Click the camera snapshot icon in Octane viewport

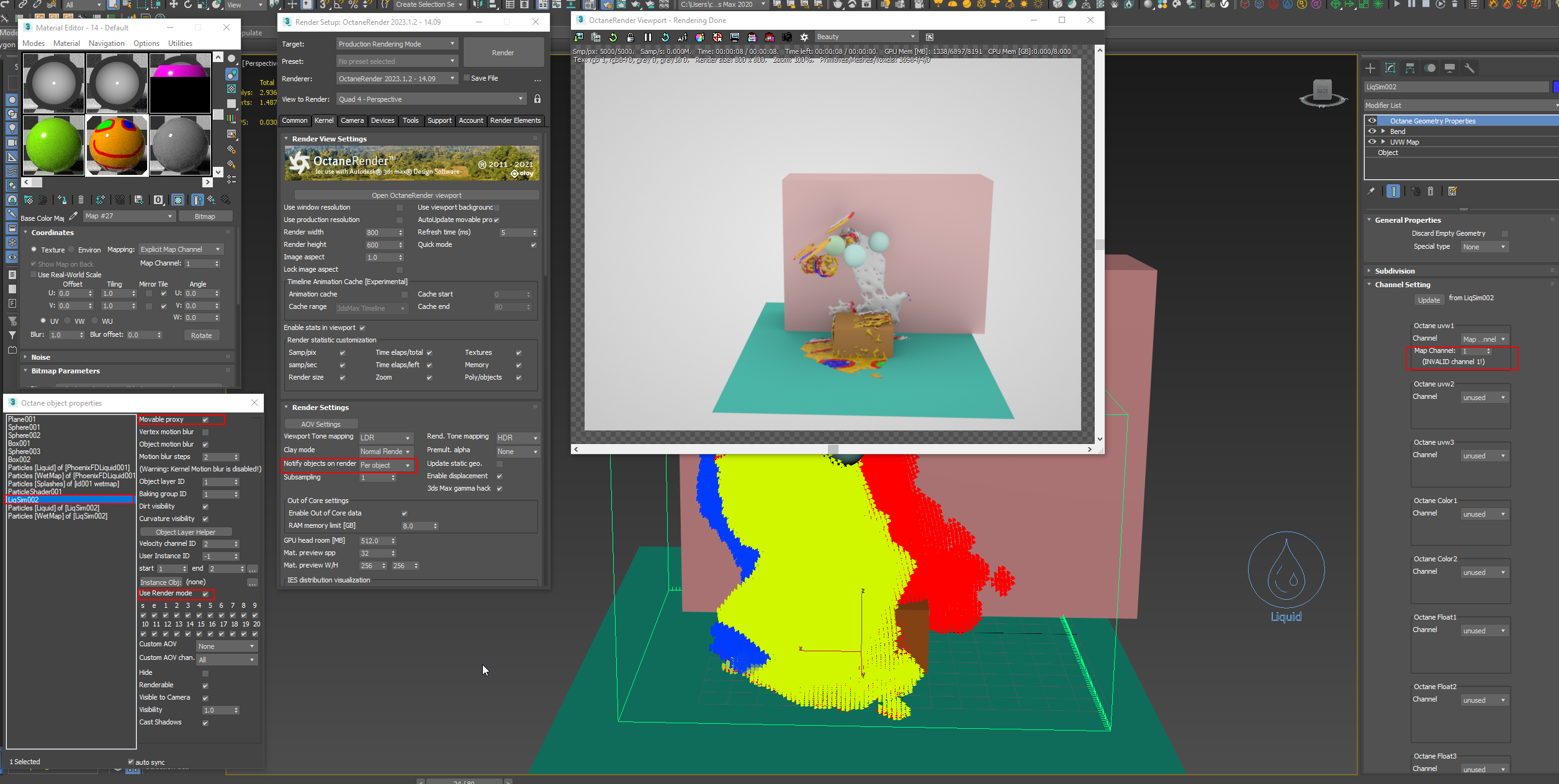[x=787, y=37]
